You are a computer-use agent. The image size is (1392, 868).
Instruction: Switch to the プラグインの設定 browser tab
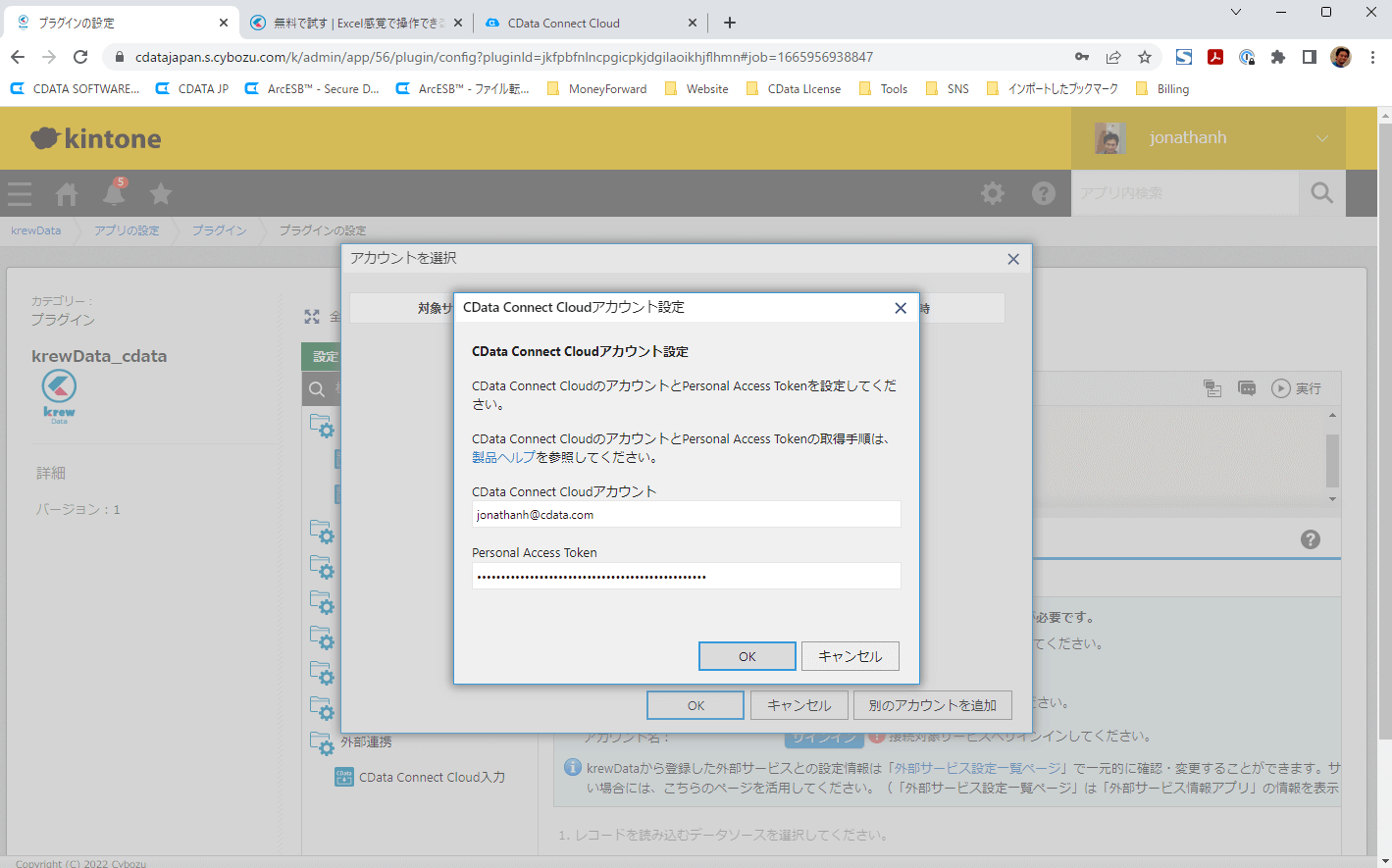coord(123,23)
